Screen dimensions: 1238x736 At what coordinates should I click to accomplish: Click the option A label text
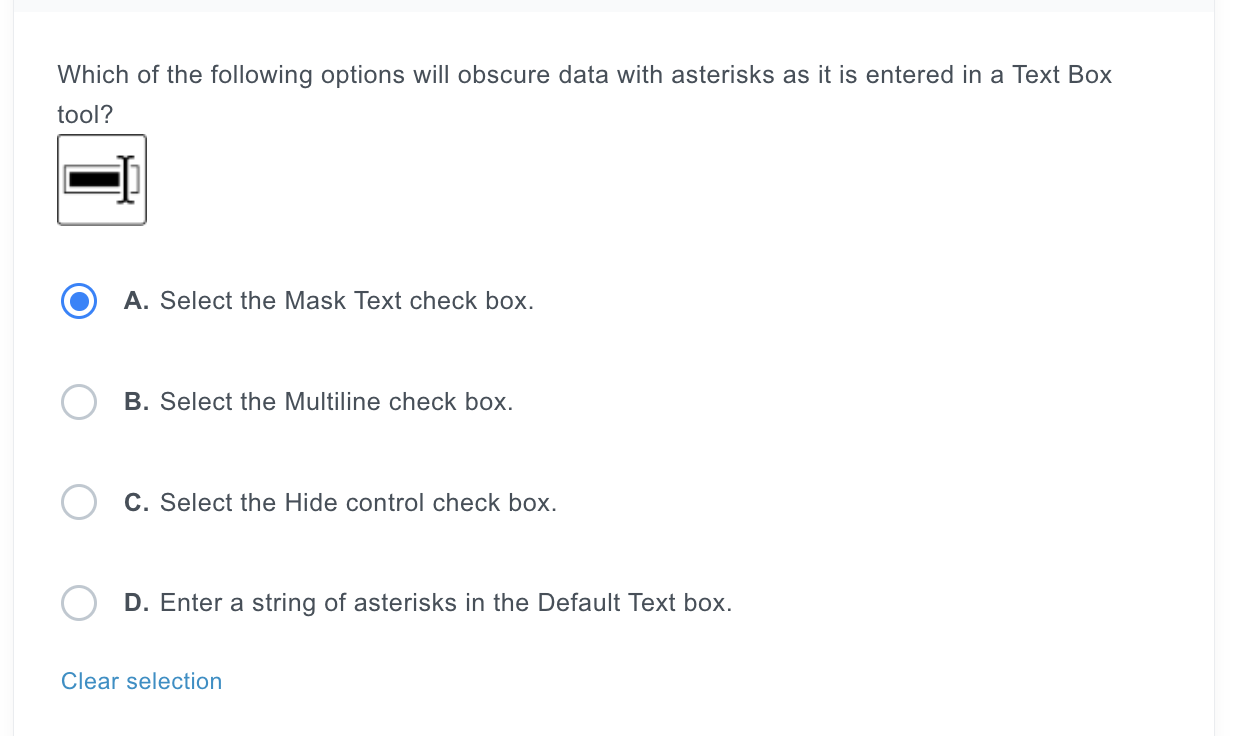tap(347, 300)
